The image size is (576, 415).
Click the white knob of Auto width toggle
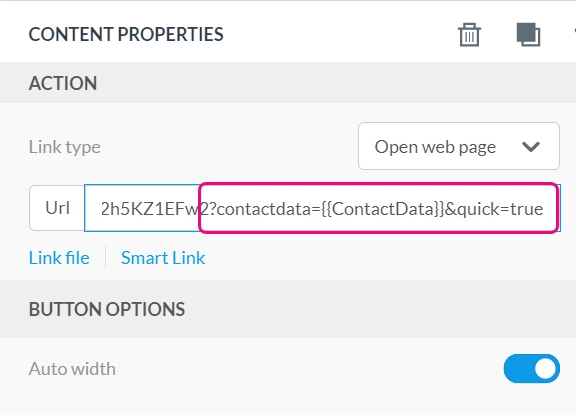(x=545, y=368)
